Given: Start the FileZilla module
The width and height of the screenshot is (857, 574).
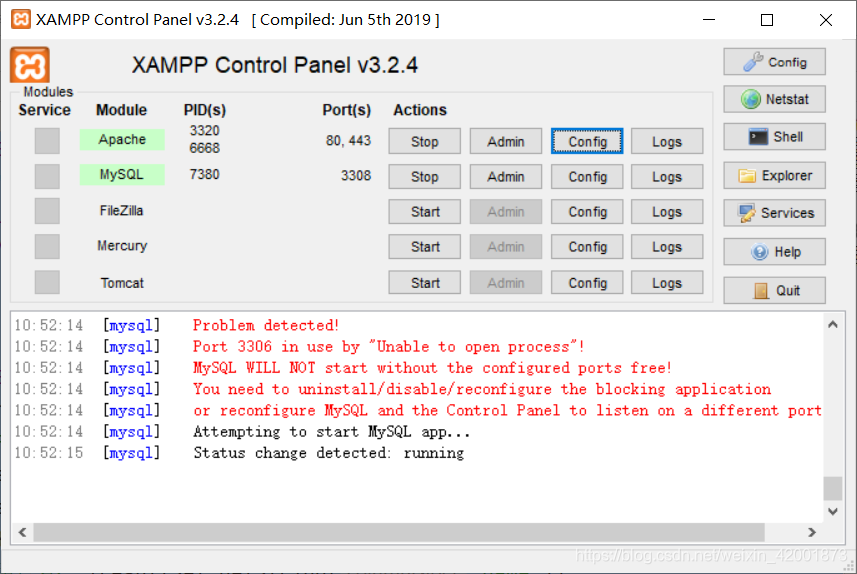Looking at the screenshot, I should tap(425, 212).
